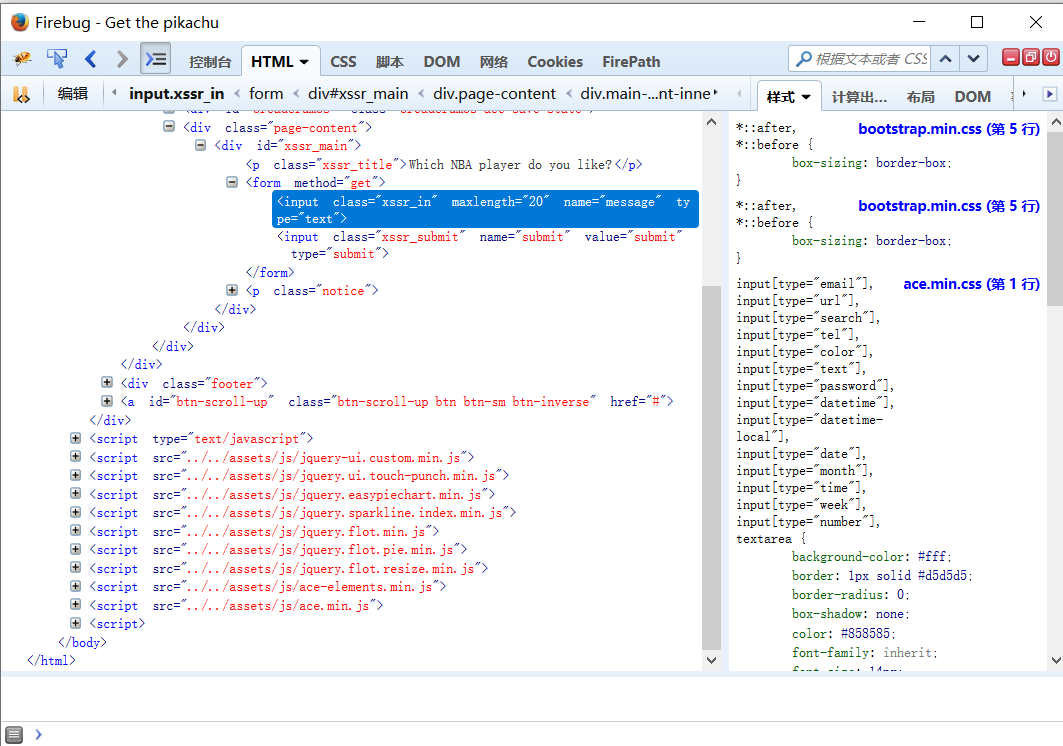Click the #858585 color value
Image resolution: width=1063 pixels, height=746 pixels.
tap(865, 633)
